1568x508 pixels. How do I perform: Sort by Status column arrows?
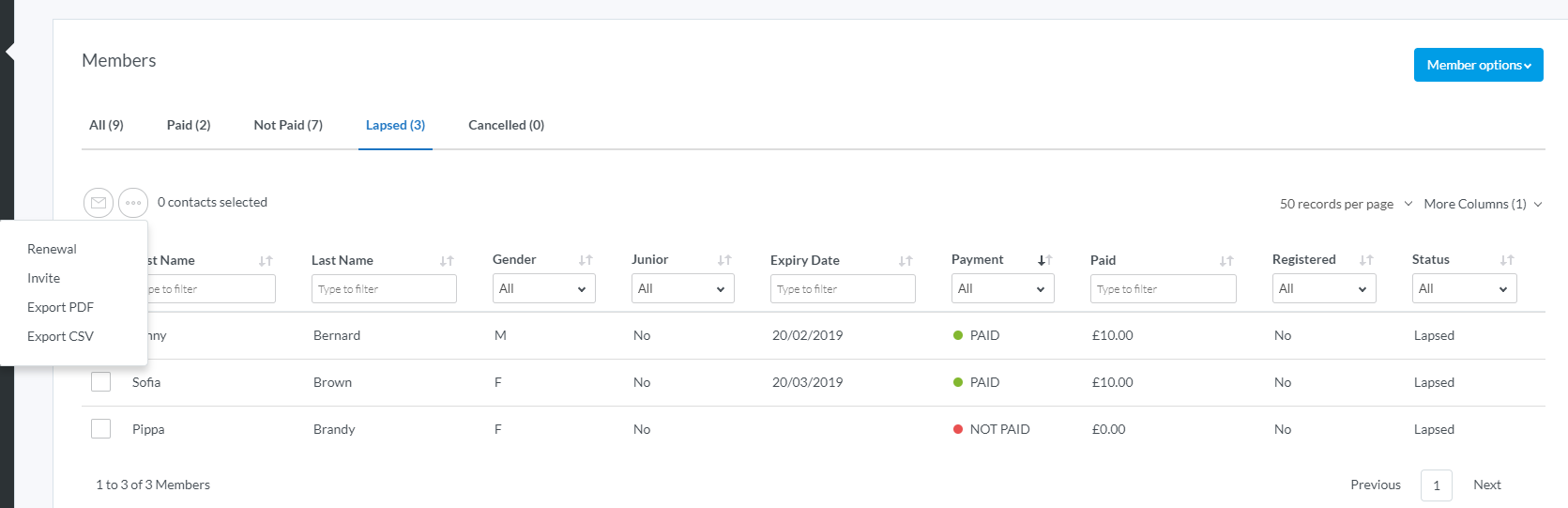pyautogui.click(x=1507, y=260)
